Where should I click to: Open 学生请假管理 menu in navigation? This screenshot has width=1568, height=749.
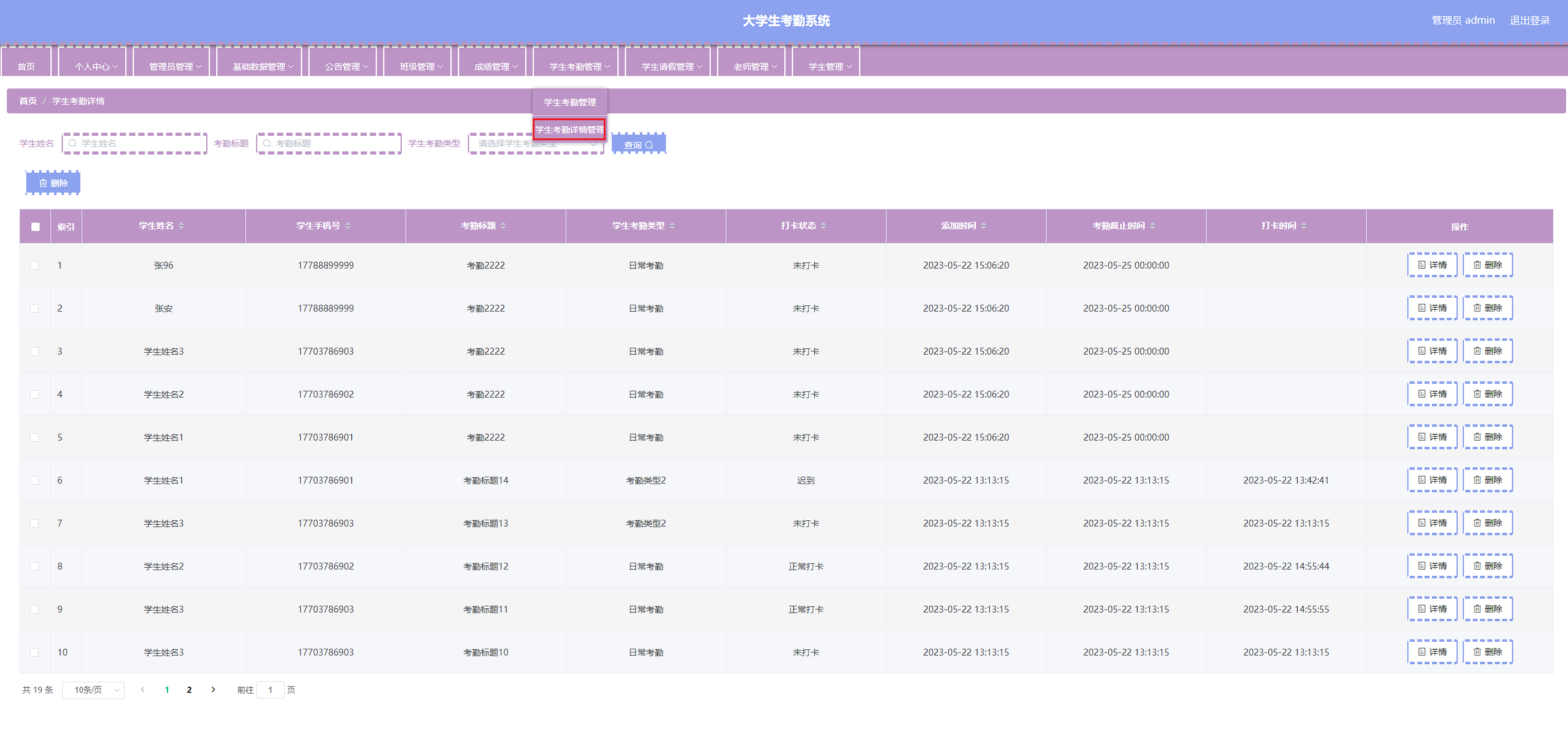click(671, 67)
